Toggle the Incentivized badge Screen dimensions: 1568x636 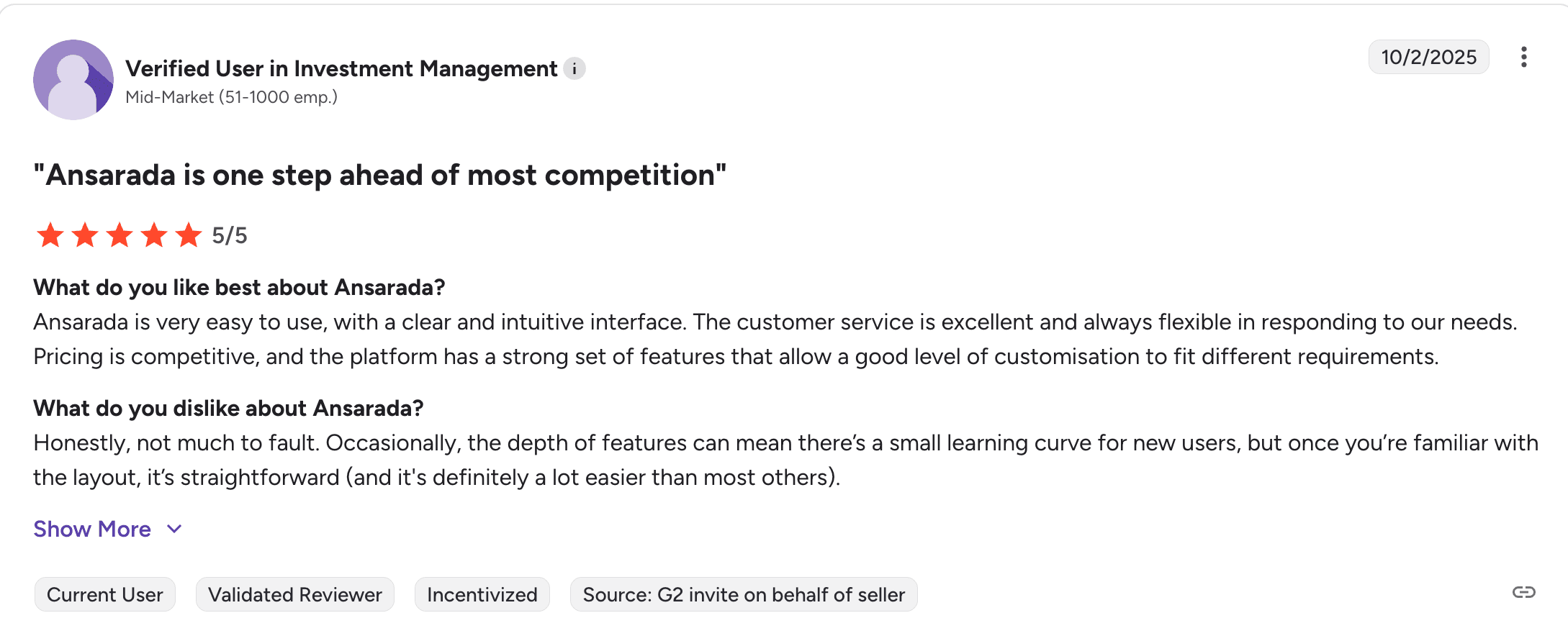coord(482,594)
